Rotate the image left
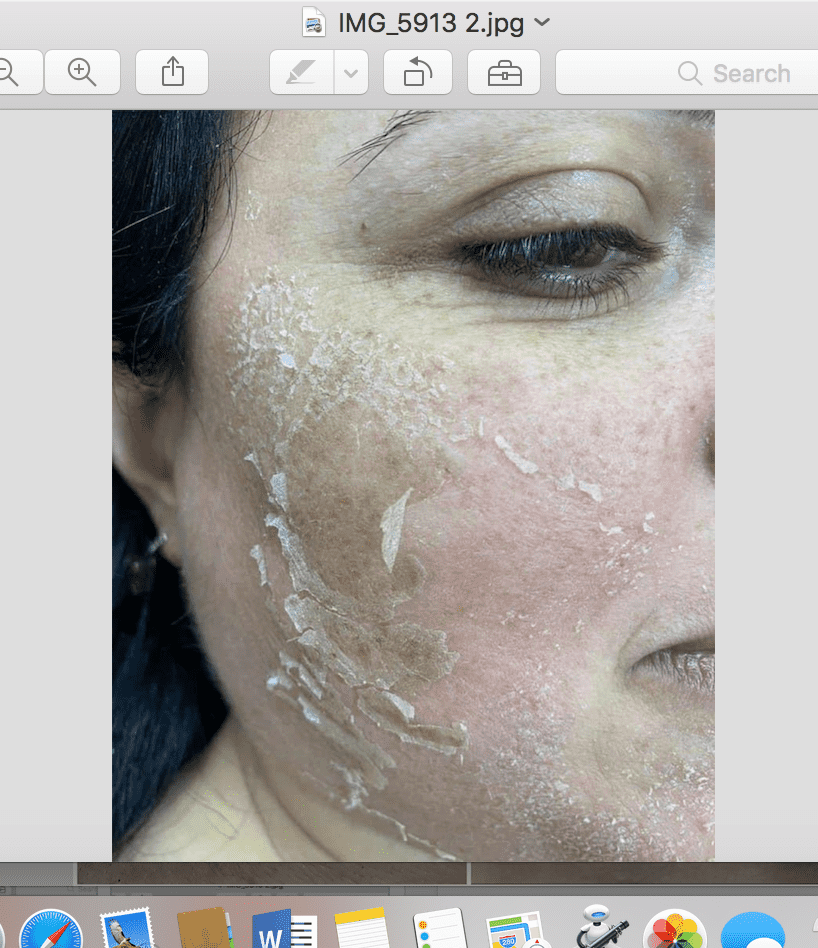This screenshot has width=818, height=948. click(x=416, y=73)
